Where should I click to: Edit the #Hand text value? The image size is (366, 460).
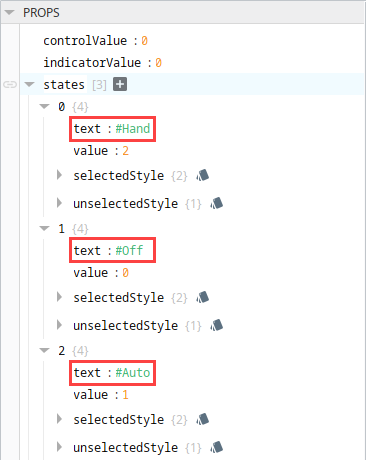pos(133,129)
